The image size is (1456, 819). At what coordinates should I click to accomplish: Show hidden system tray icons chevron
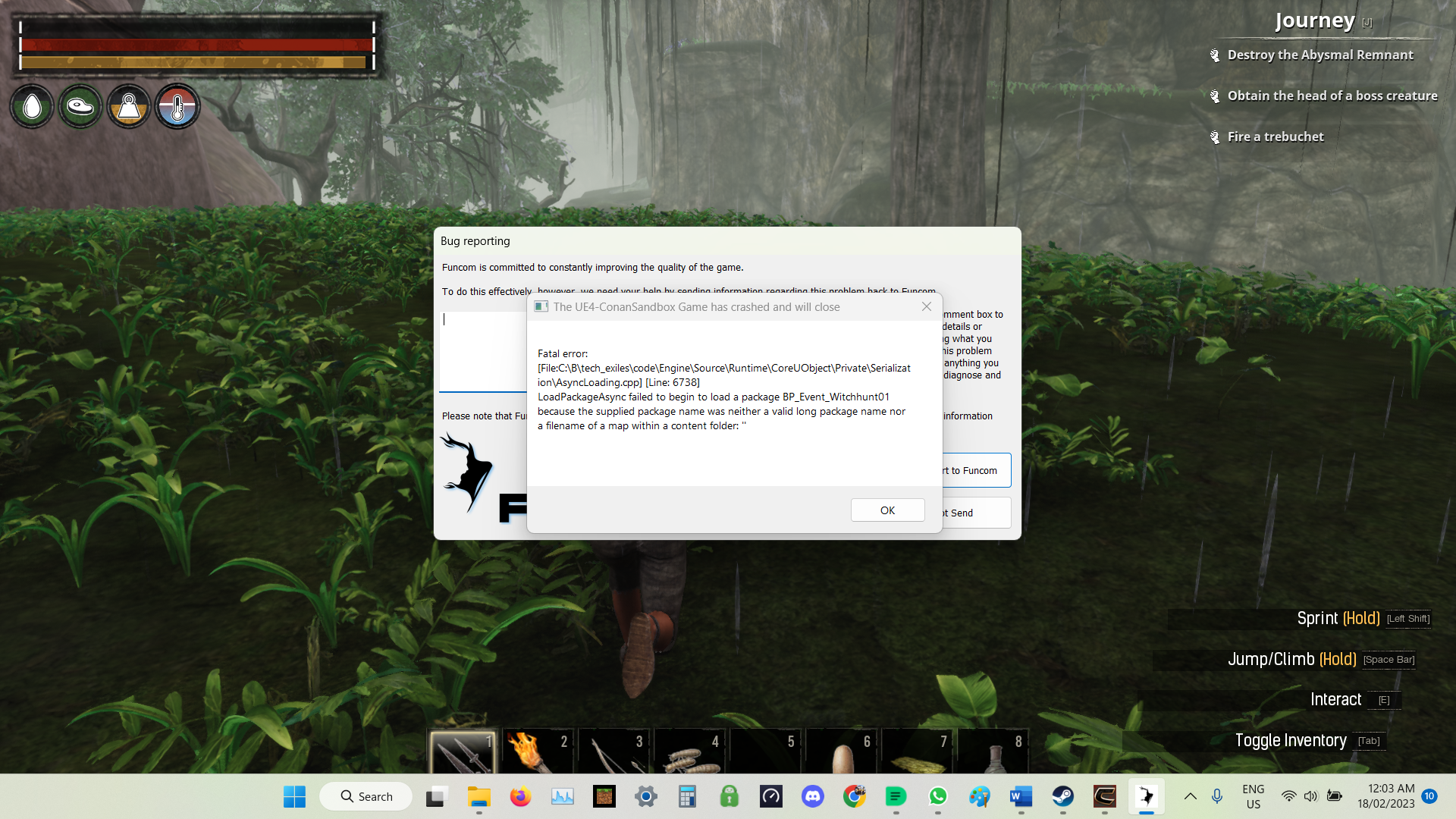(1190, 796)
